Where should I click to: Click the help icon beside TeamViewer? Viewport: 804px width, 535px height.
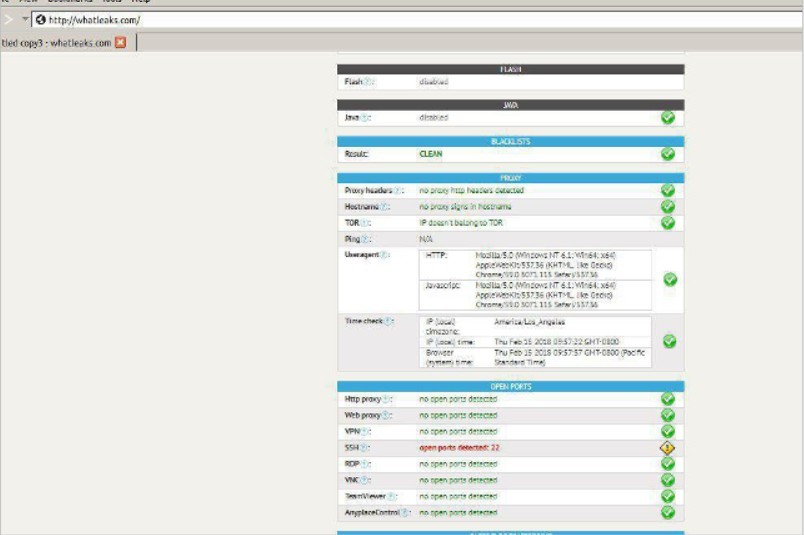tap(392, 496)
